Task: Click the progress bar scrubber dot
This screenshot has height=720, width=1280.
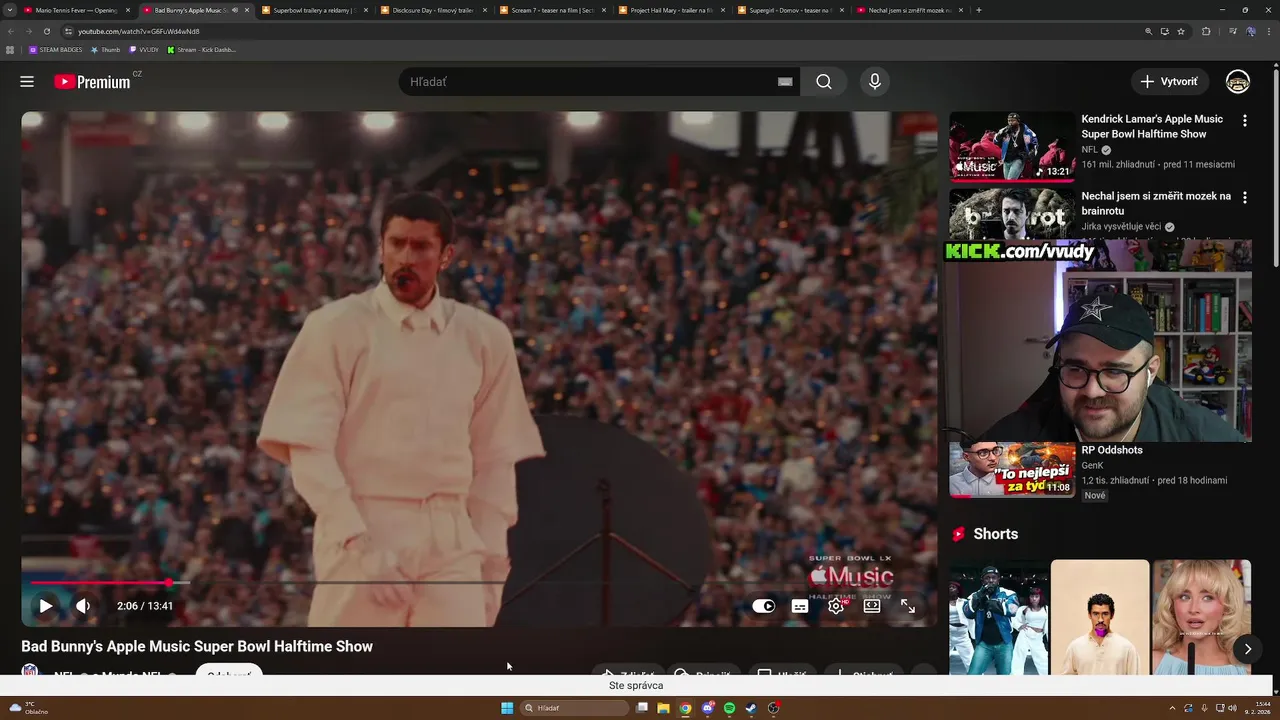Action: tap(169, 582)
